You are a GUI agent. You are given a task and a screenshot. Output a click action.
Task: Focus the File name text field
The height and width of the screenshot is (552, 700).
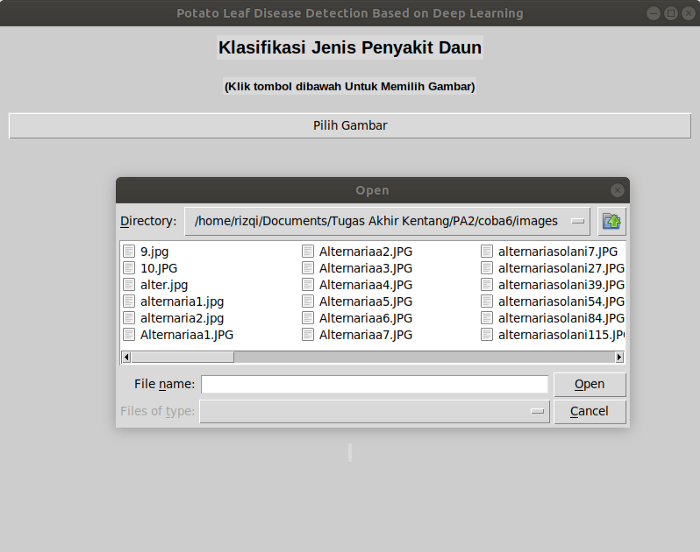pos(374,384)
